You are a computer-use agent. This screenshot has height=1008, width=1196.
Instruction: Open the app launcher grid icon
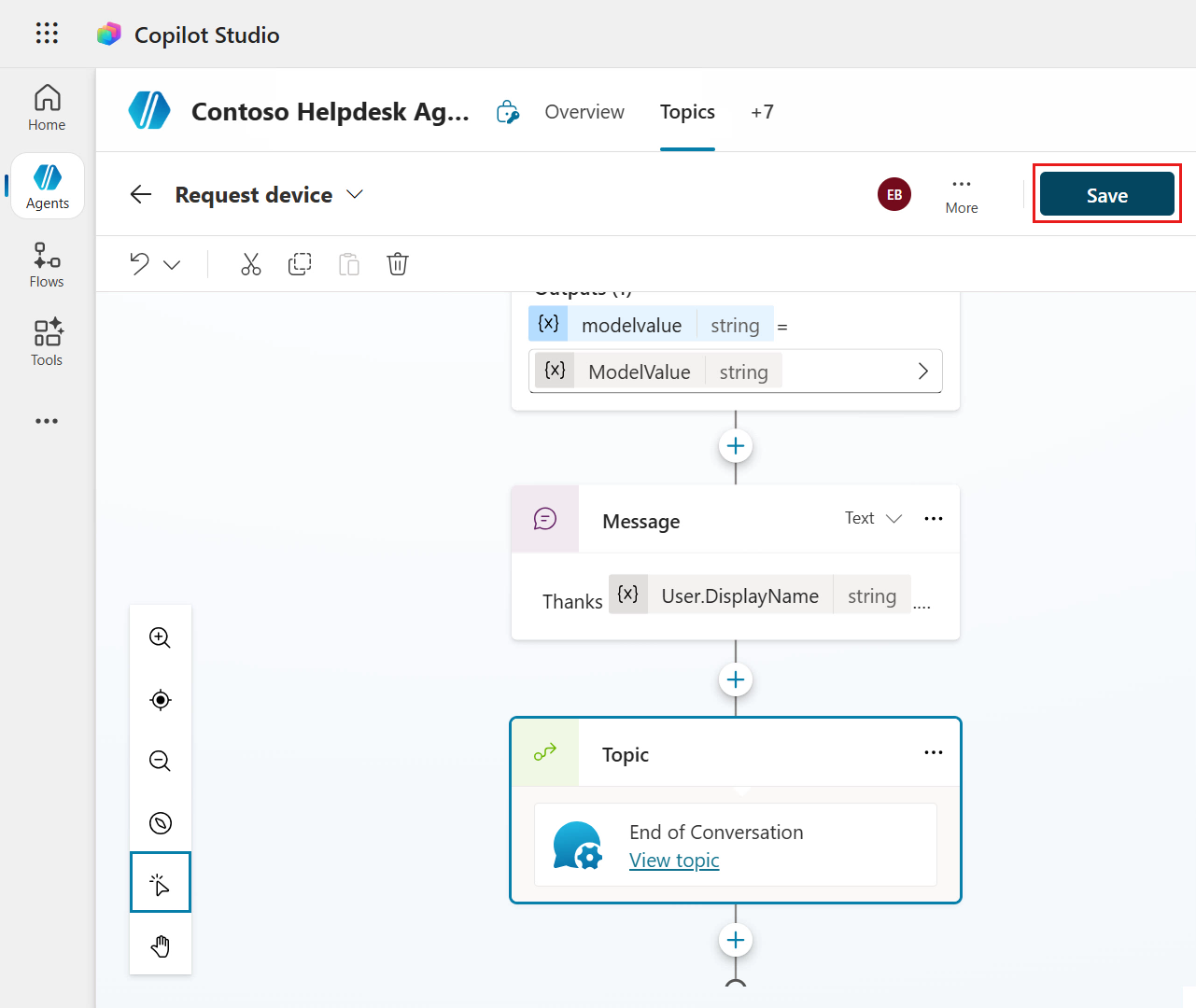[x=47, y=34]
